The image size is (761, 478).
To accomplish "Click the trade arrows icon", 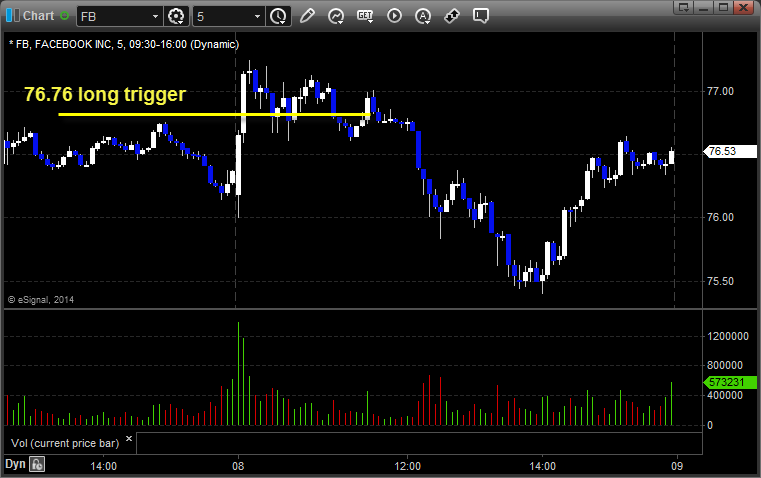I will (452, 16).
